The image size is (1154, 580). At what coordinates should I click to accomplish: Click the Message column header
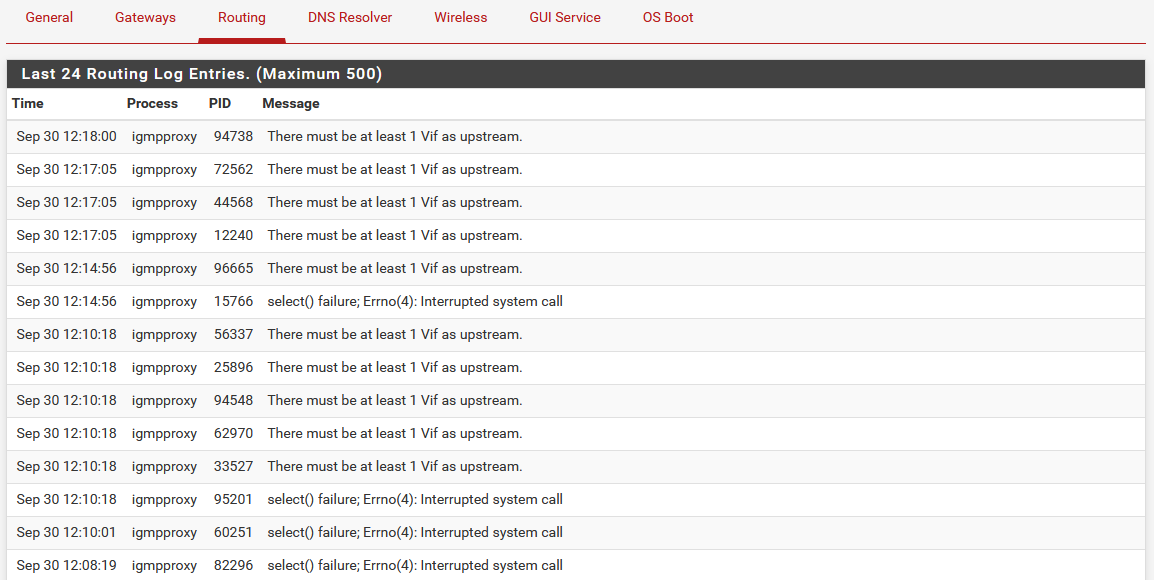pyautogui.click(x=291, y=104)
